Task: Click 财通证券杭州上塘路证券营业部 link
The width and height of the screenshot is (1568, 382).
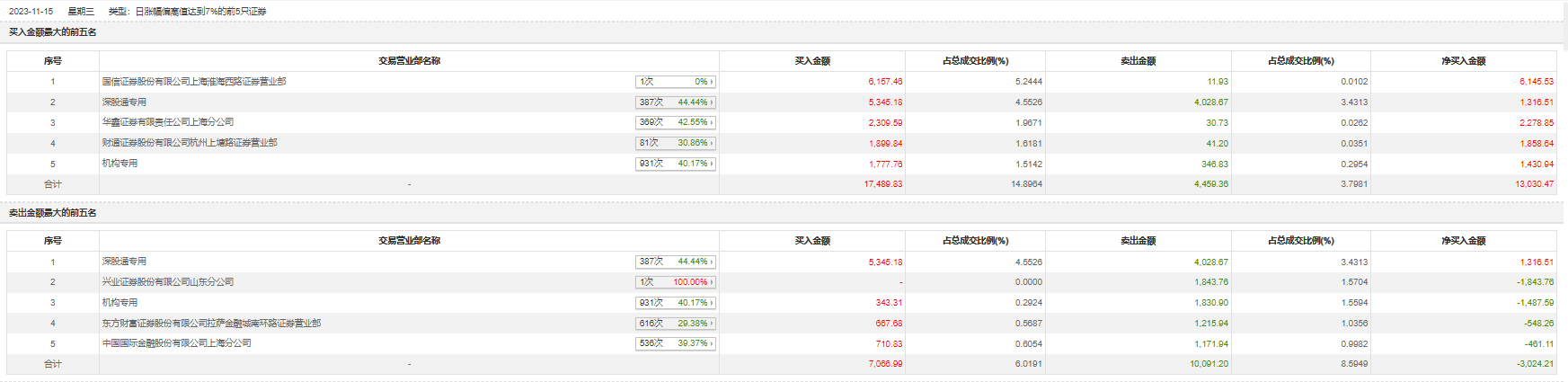Action: [x=190, y=143]
